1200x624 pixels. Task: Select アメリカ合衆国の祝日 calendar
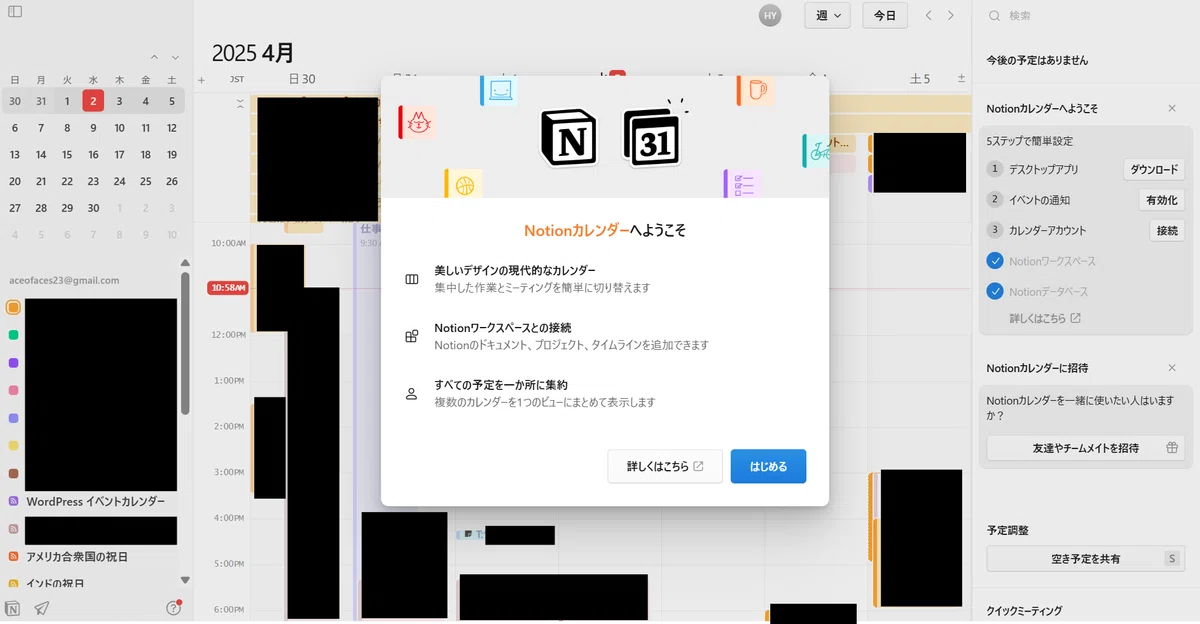[77, 556]
